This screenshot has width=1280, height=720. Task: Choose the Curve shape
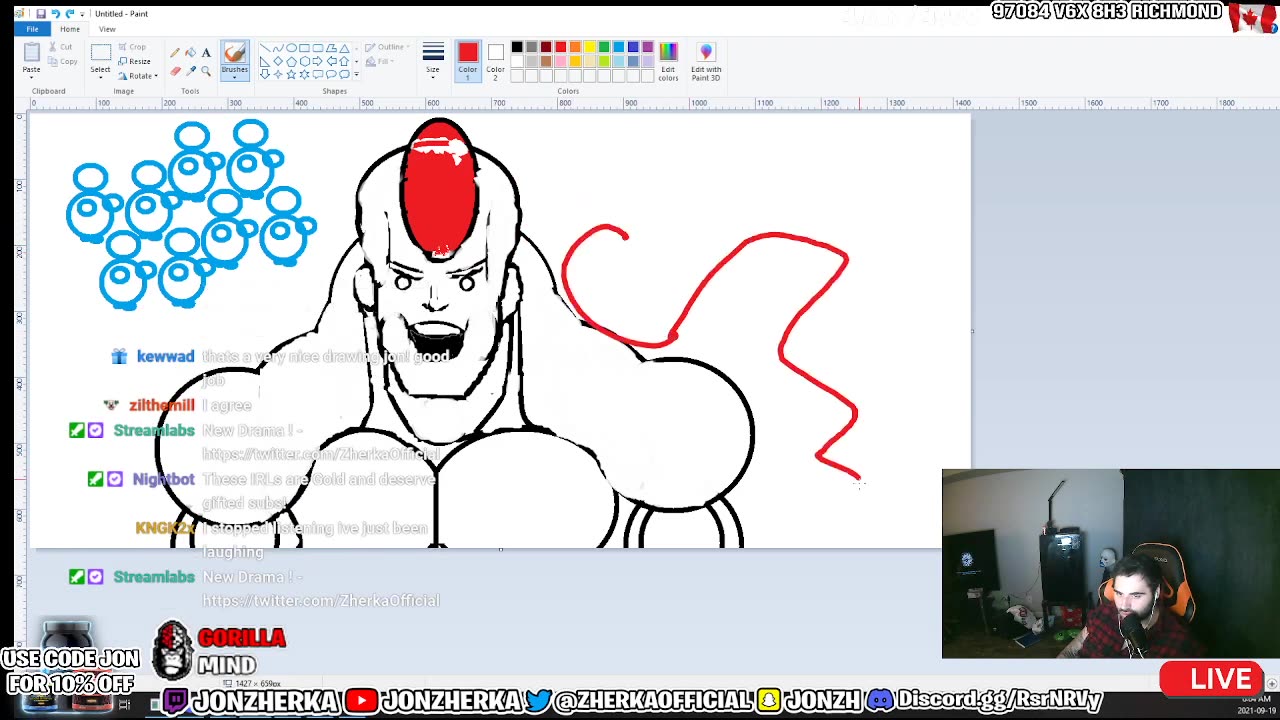coord(278,48)
